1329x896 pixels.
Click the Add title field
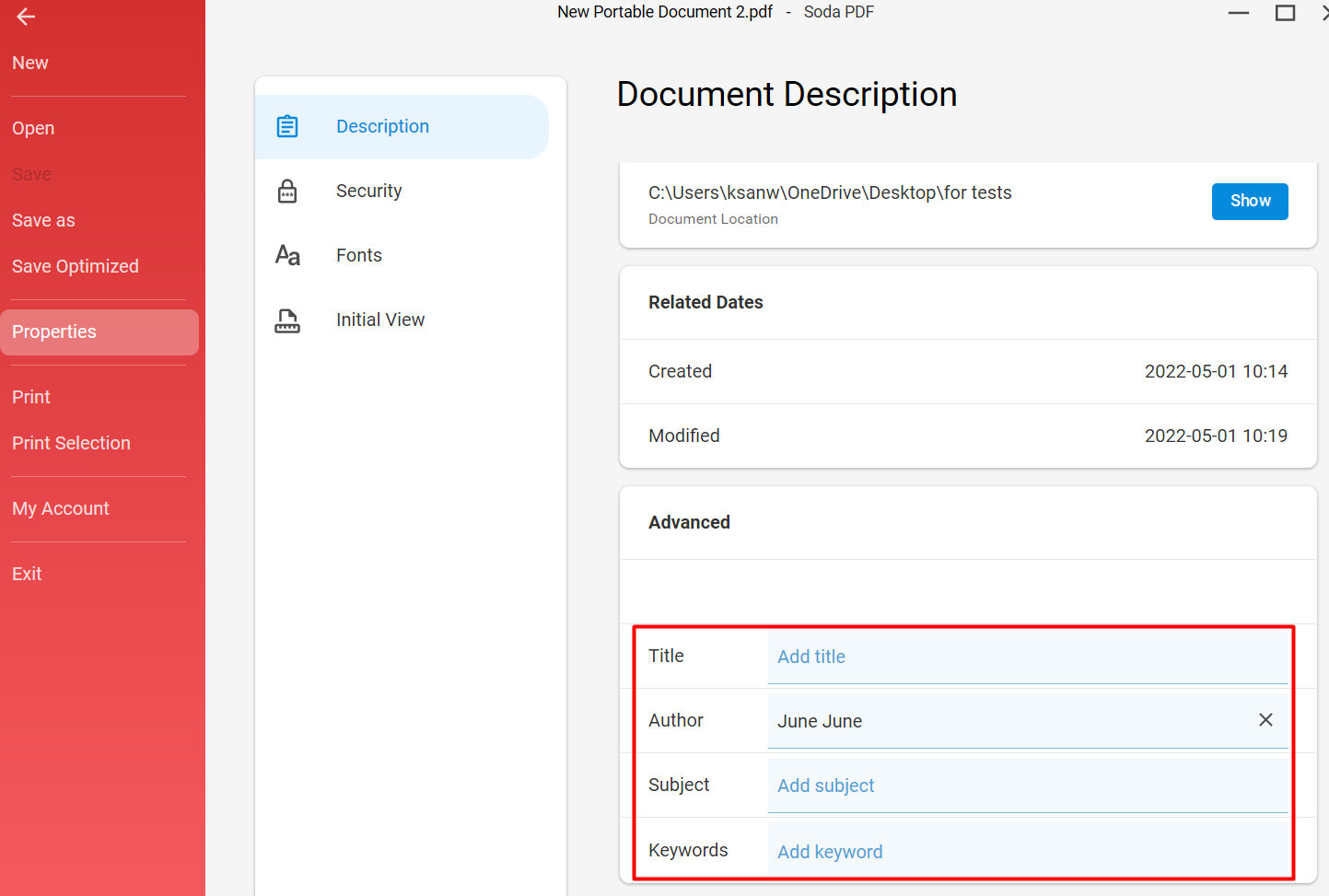pyautogui.click(x=1028, y=657)
